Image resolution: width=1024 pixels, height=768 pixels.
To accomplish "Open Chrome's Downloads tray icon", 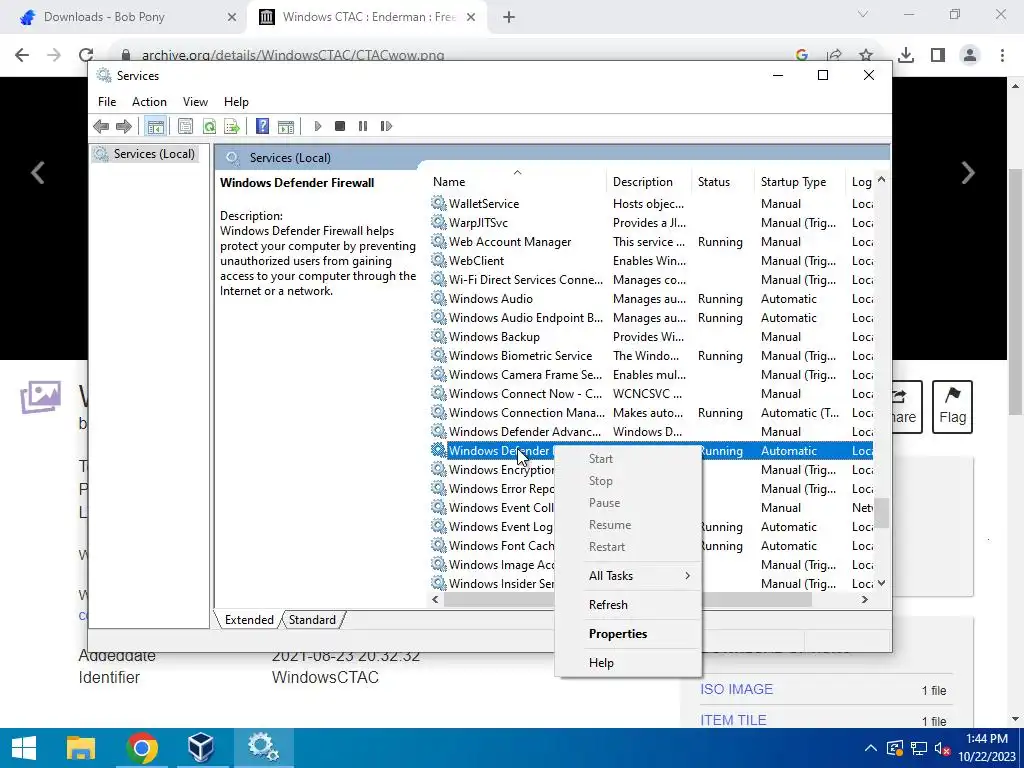I will (x=906, y=55).
